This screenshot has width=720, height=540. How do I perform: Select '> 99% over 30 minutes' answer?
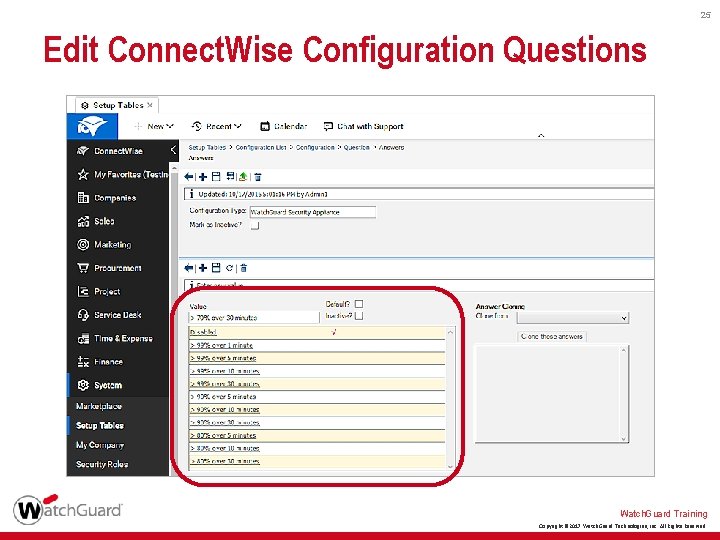(x=317, y=384)
